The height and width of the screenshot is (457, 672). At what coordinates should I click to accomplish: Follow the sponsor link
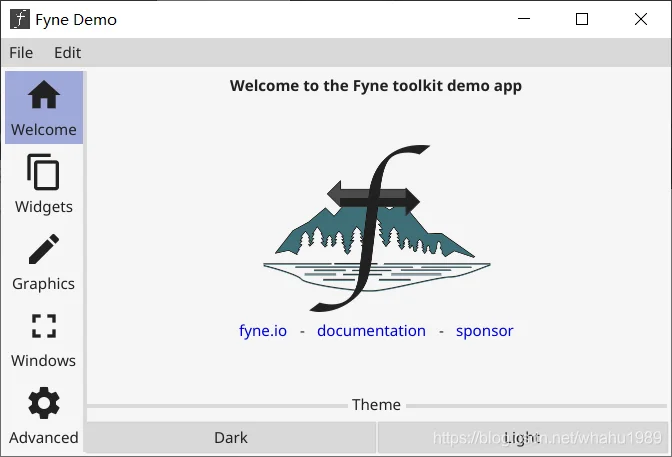(484, 331)
